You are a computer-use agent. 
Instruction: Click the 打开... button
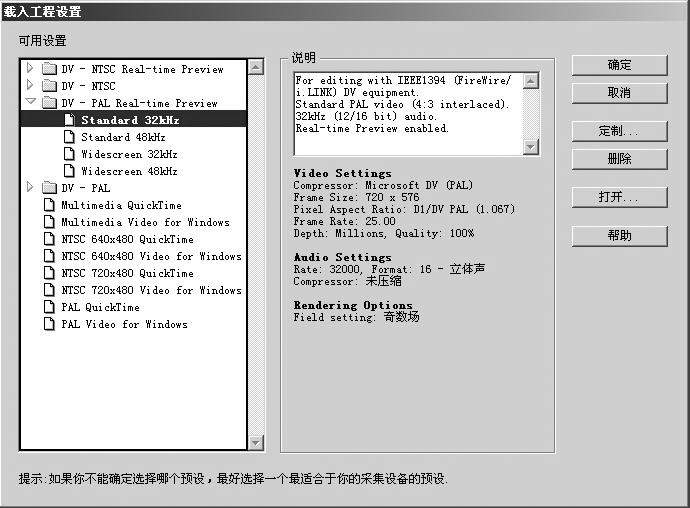point(620,197)
